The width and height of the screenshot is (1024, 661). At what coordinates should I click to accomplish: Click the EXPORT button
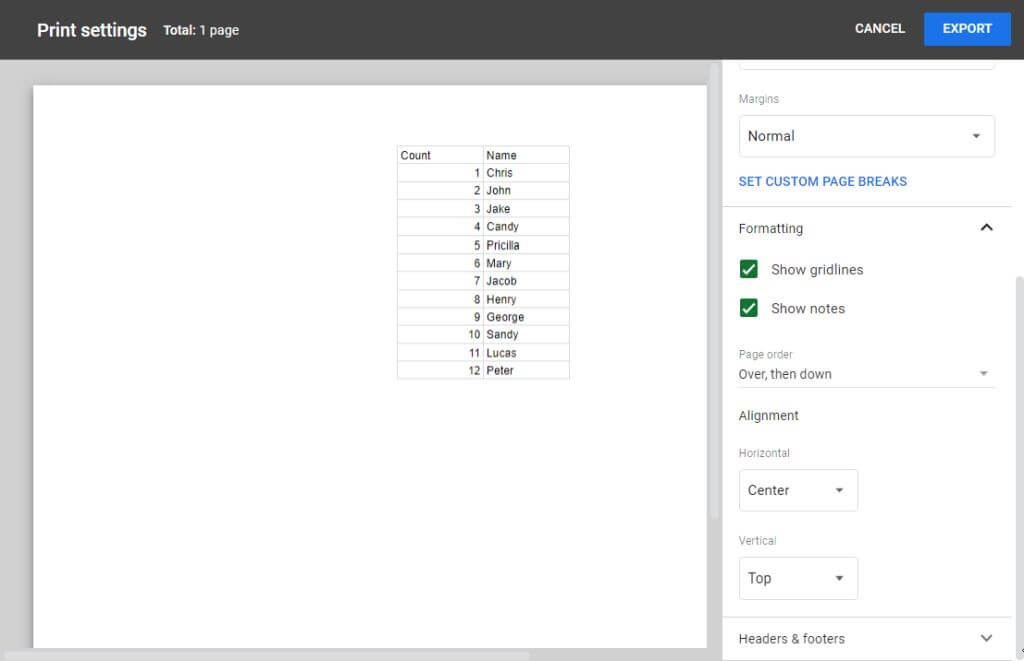click(x=967, y=29)
